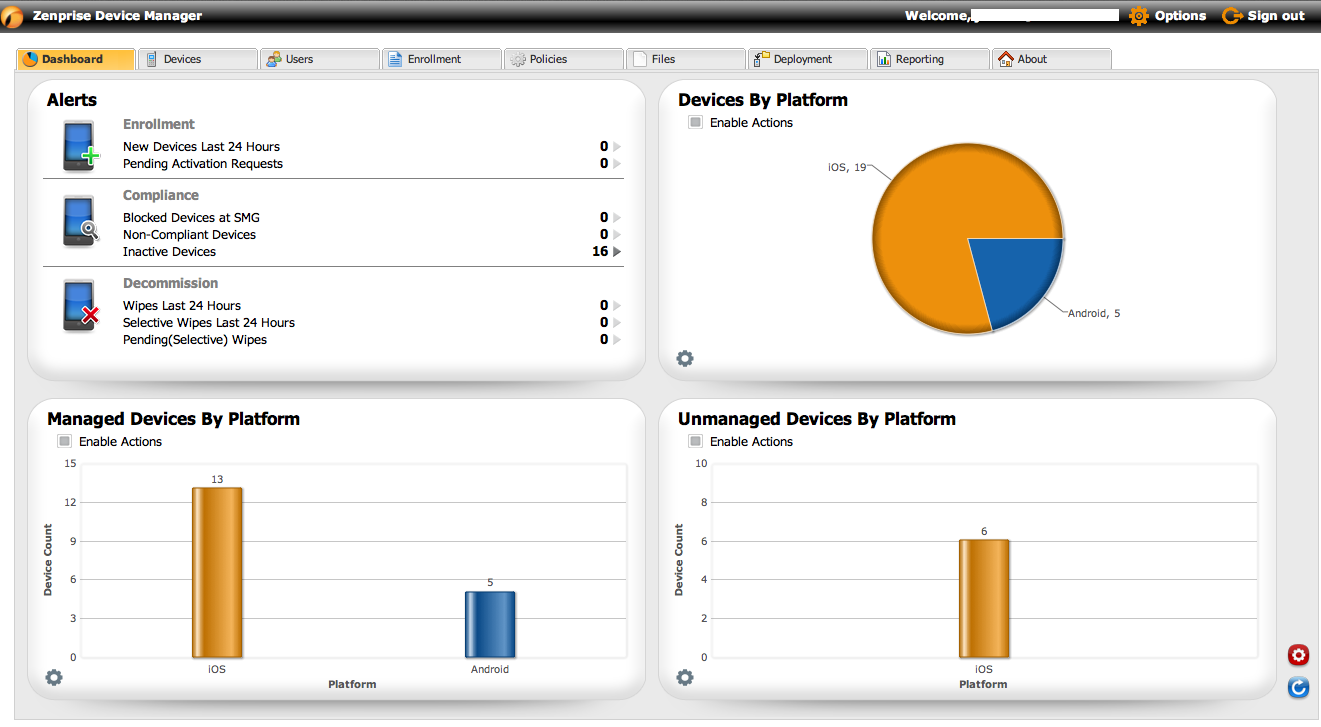Image resolution: width=1321 pixels, height=727 pixels.
Task: Click the blue refresh dashboard icon
Action: coord(1298,687)
